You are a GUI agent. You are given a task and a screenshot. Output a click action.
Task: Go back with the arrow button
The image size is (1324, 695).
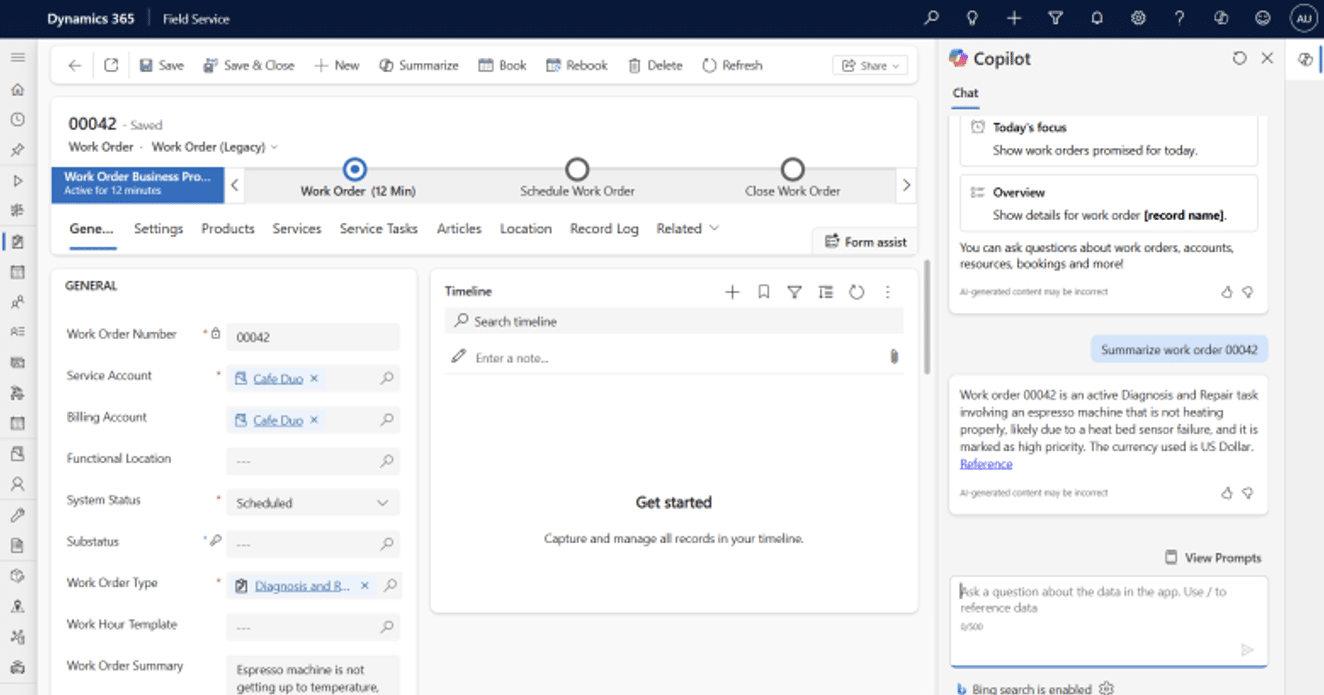[x=75, y=65]
